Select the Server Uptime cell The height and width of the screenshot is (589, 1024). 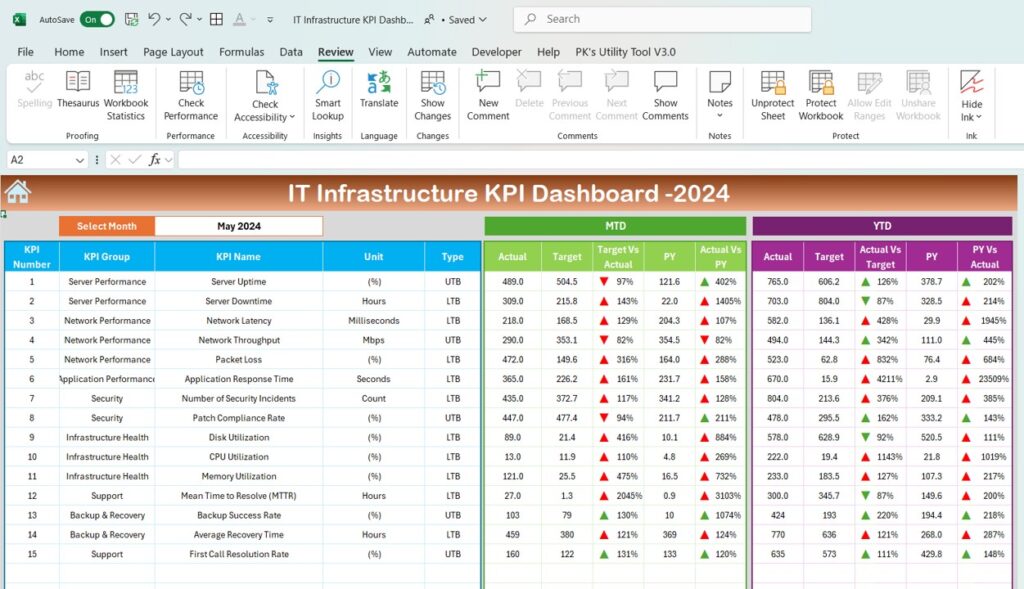pyautogui.click(x=238, y=281)
